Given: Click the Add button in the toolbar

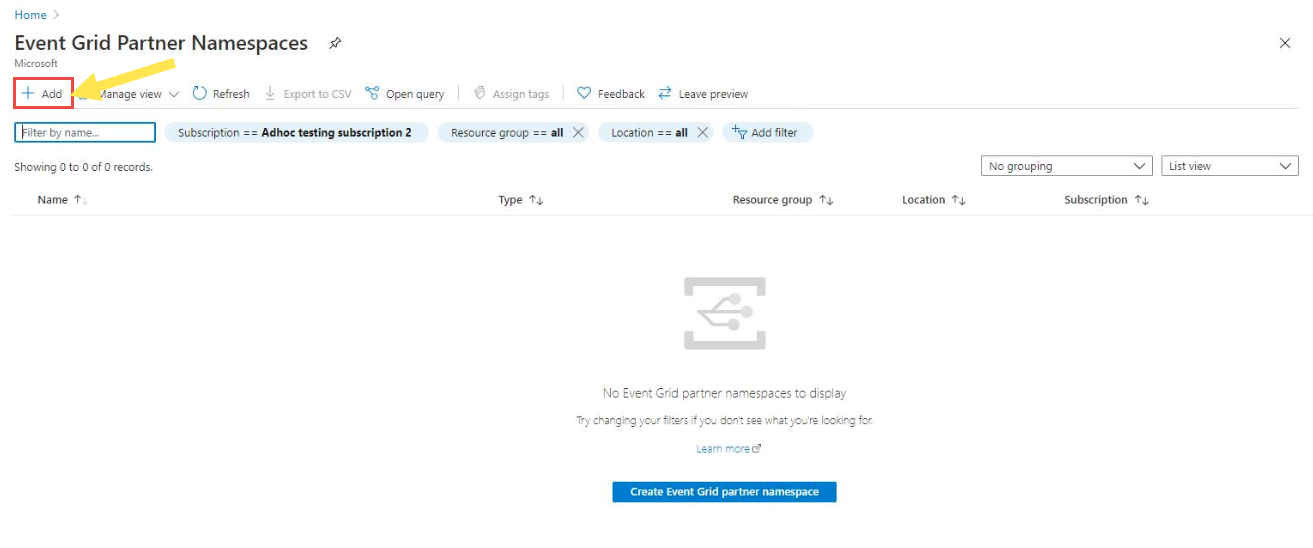Looking at the screenshot, I should 42,94.
